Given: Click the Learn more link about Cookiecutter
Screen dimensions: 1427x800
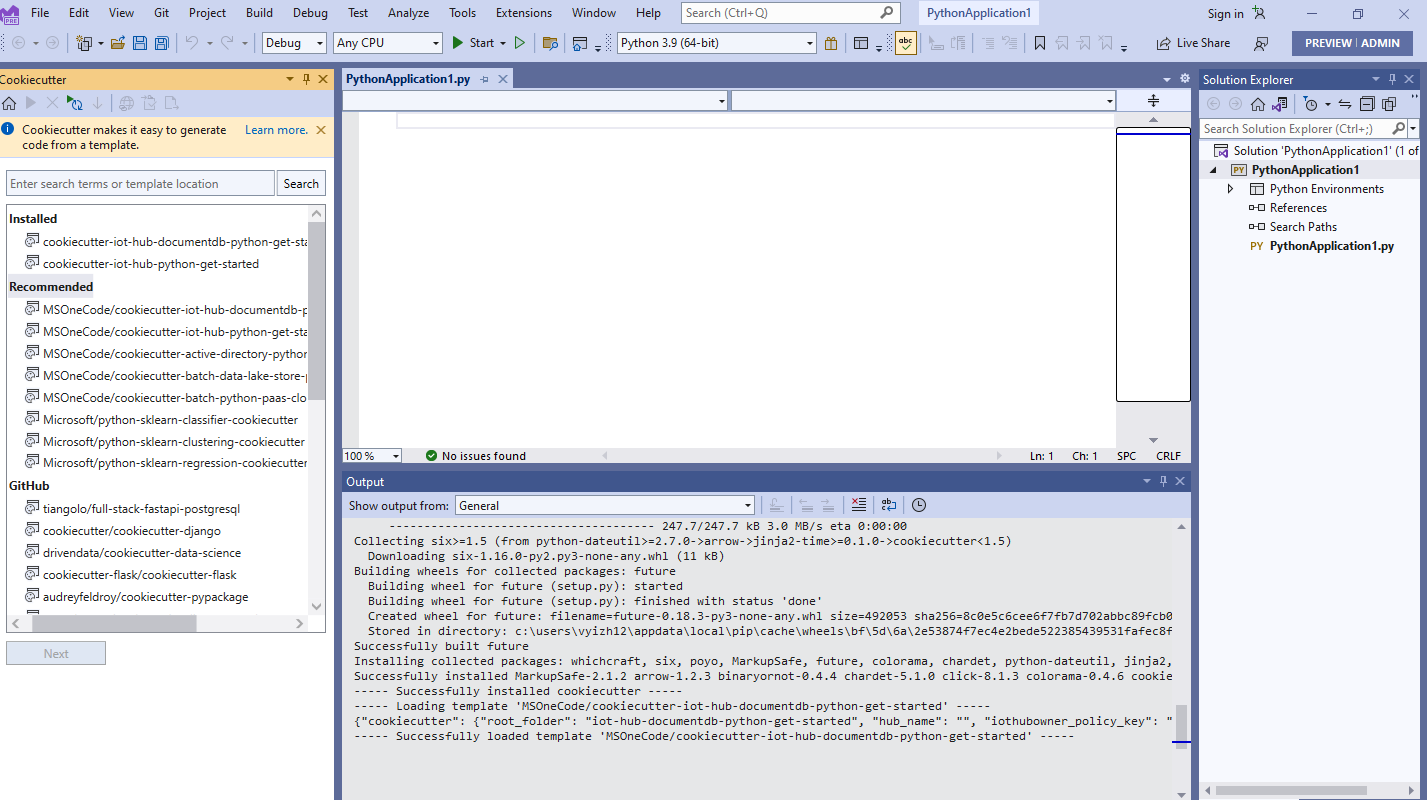Looking at the screenshot, I should [x=275, y=129].
